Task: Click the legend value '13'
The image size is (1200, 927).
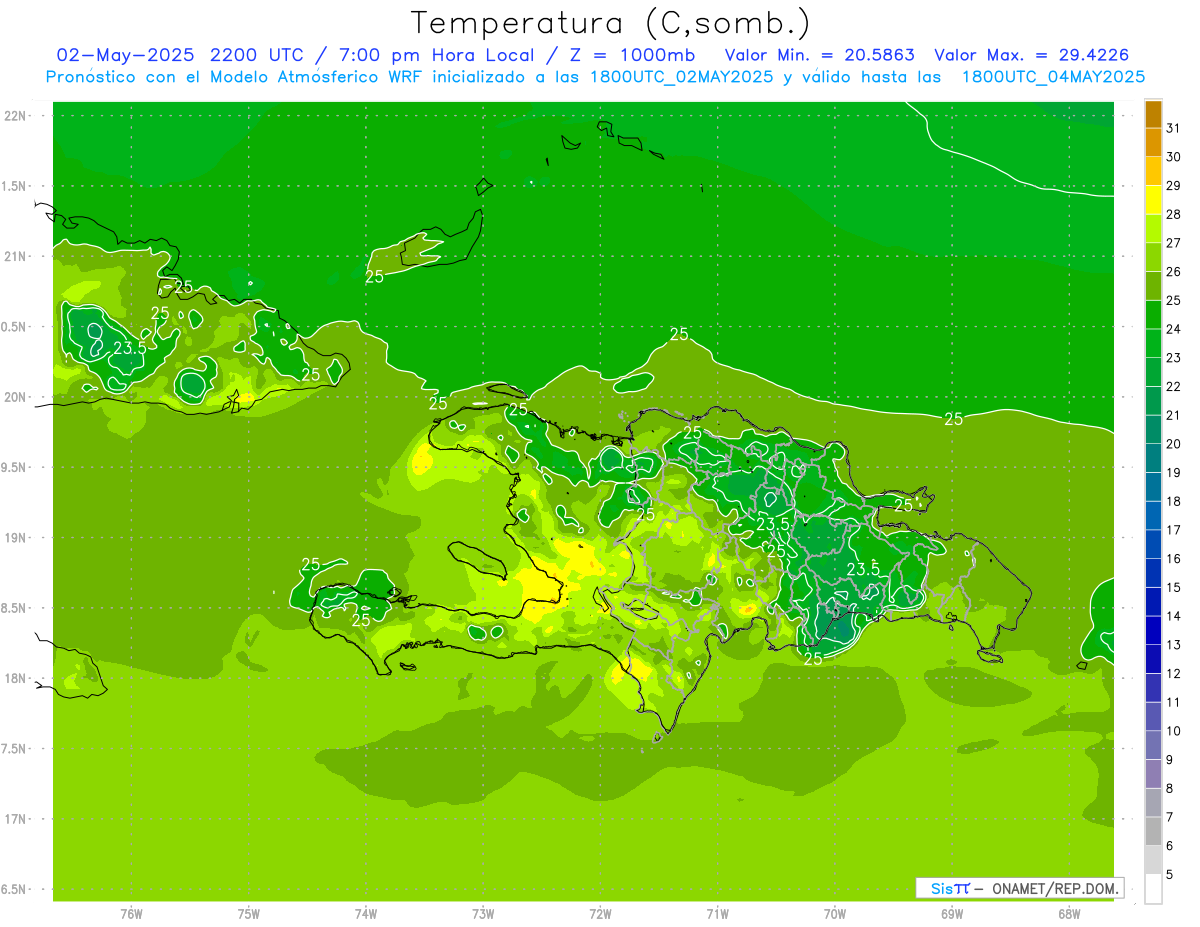Action: (x=1173, y=645)
